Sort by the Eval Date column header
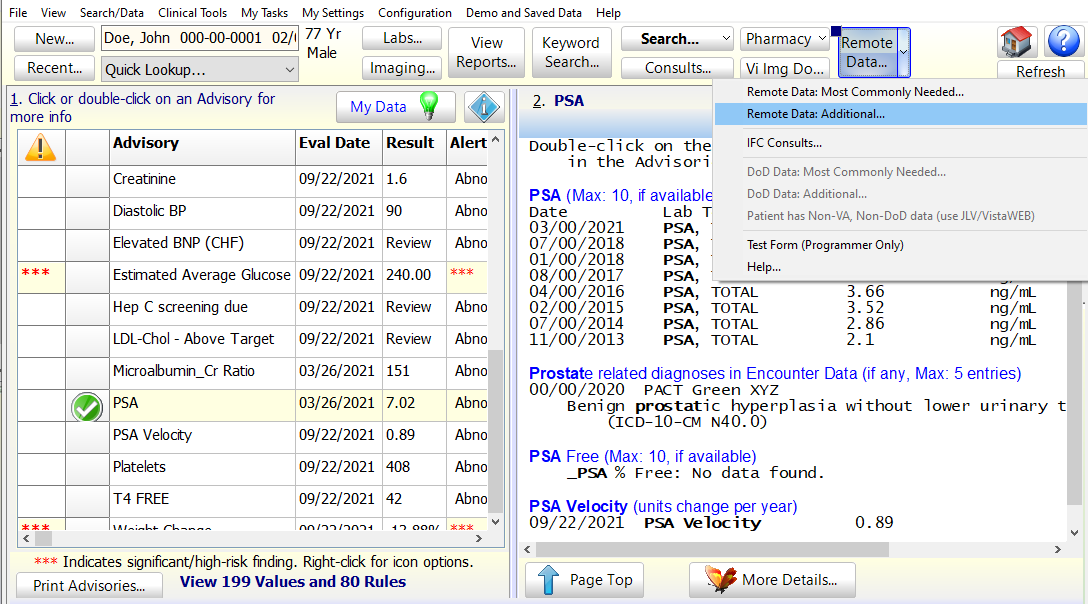The width and height of the screenshot is (1088, 604). pos(339,147)
